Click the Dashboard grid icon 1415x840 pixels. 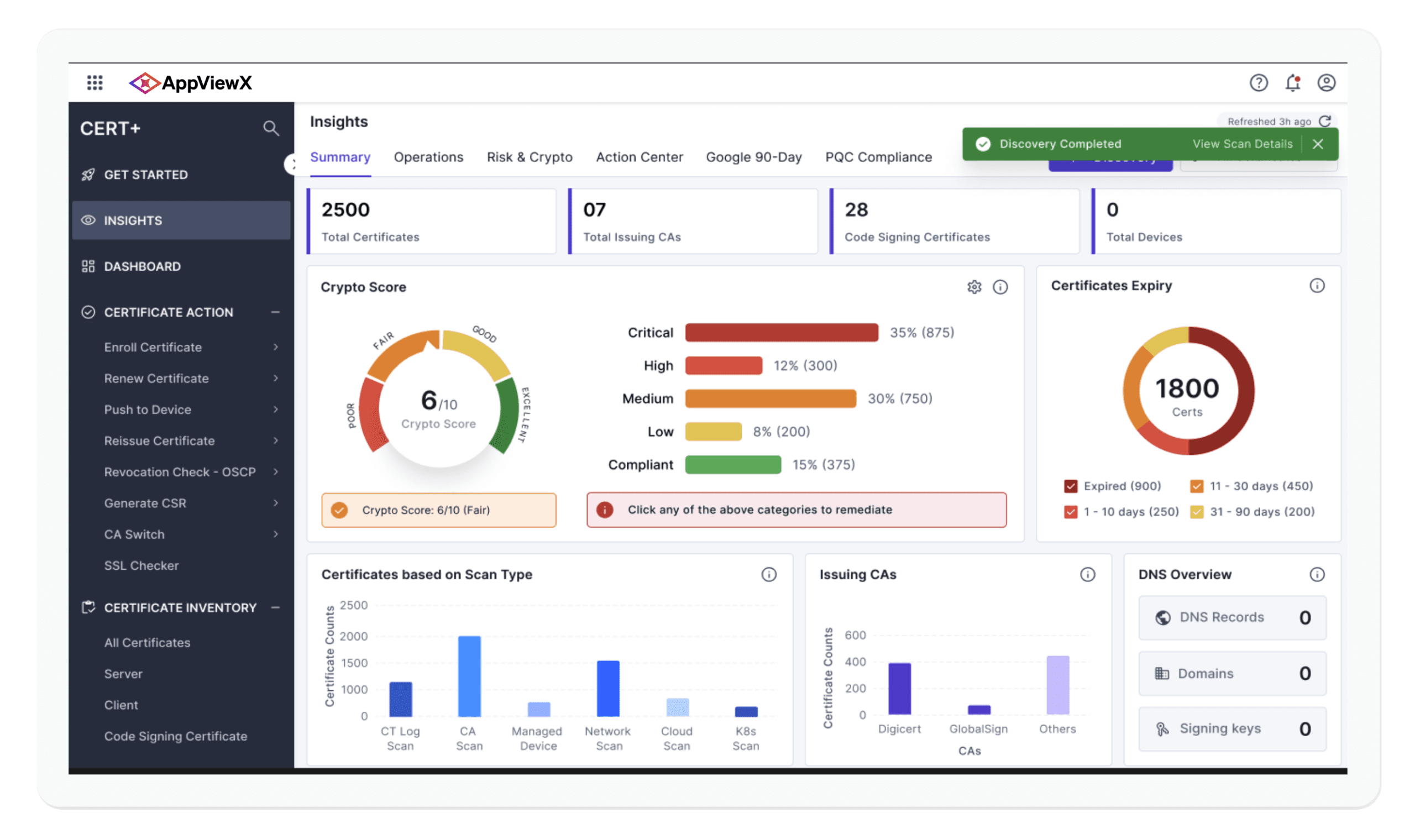pos(88,266)
